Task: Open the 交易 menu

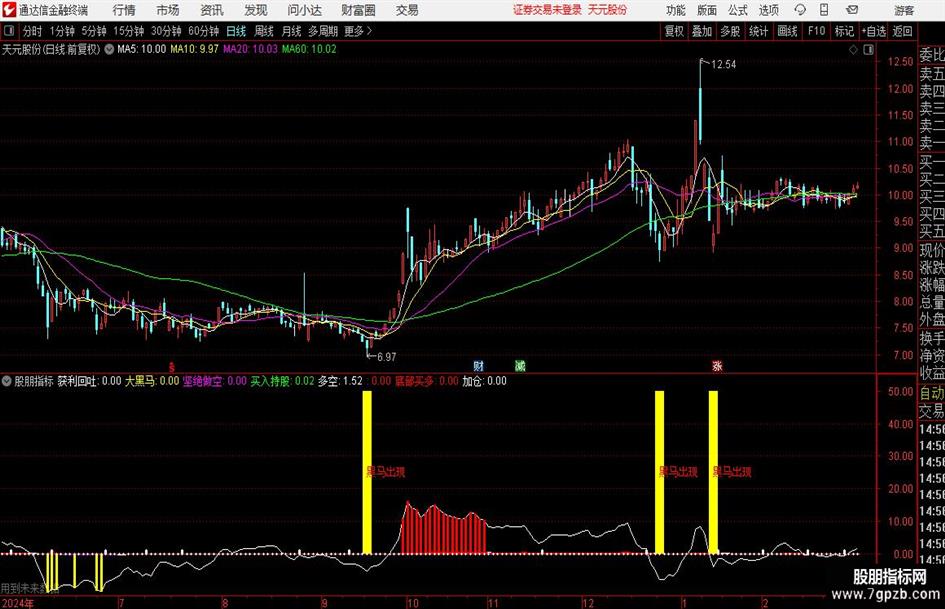Action: (x=407, y=10)
